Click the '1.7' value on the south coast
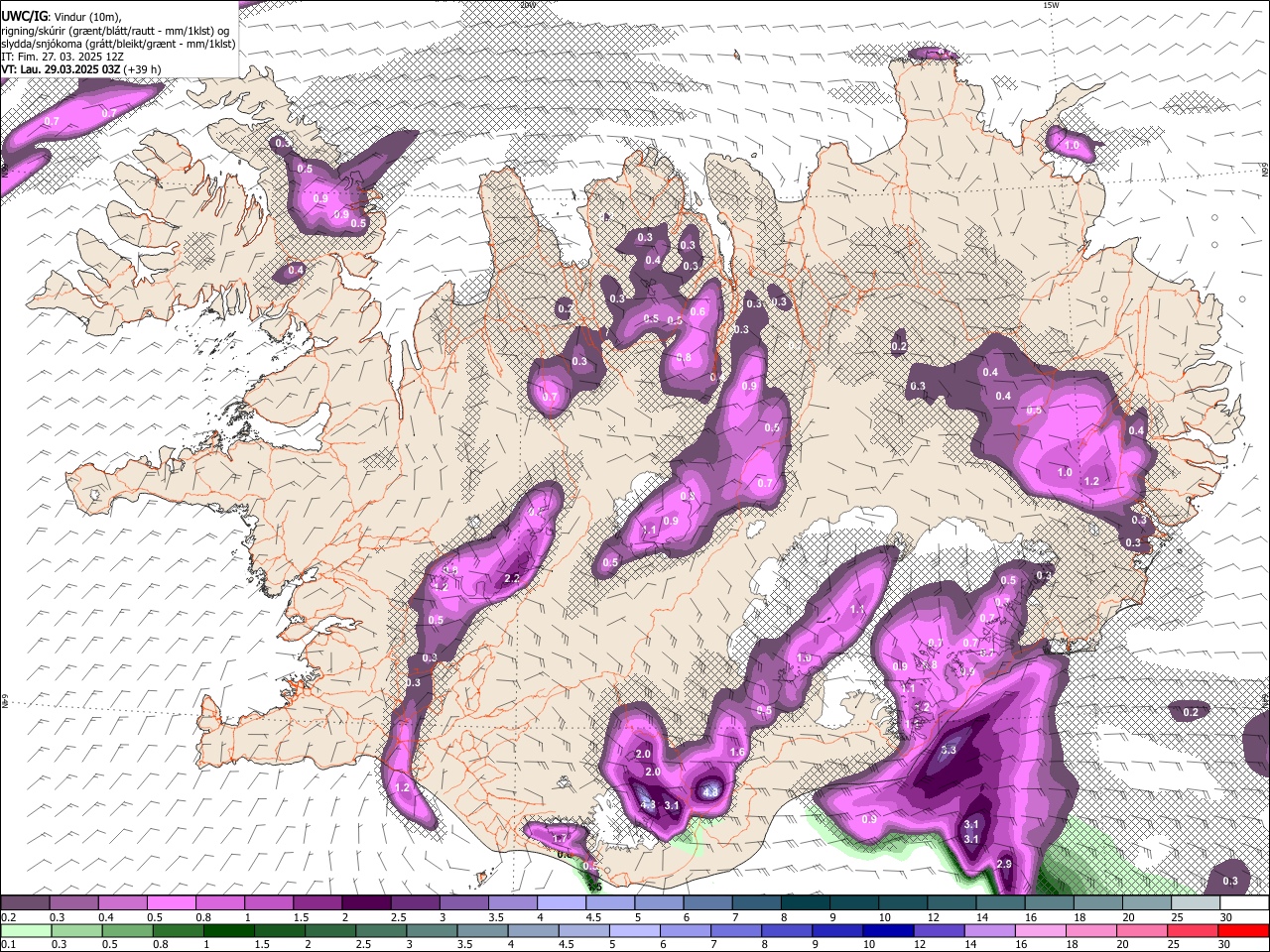Screen dimensions: 1270x952 pyautogui.click(x=561, y=839)
